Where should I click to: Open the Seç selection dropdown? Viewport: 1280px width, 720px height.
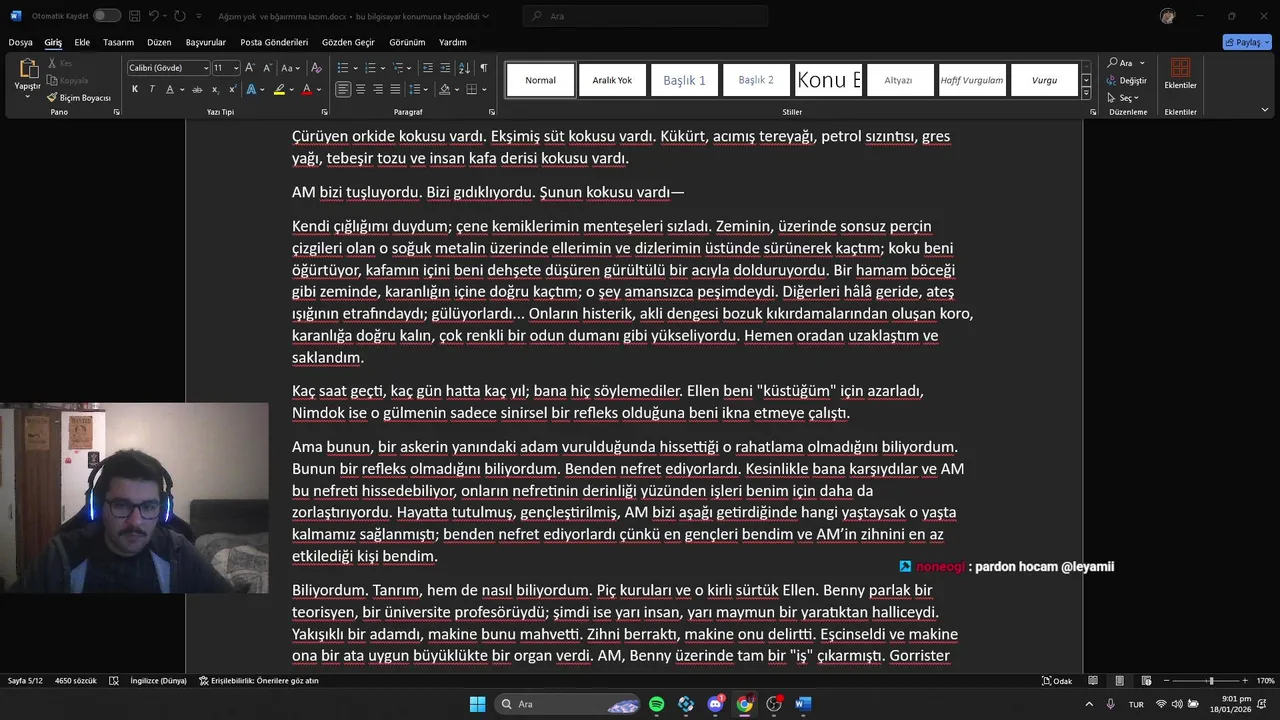(x=1125, y=98)
